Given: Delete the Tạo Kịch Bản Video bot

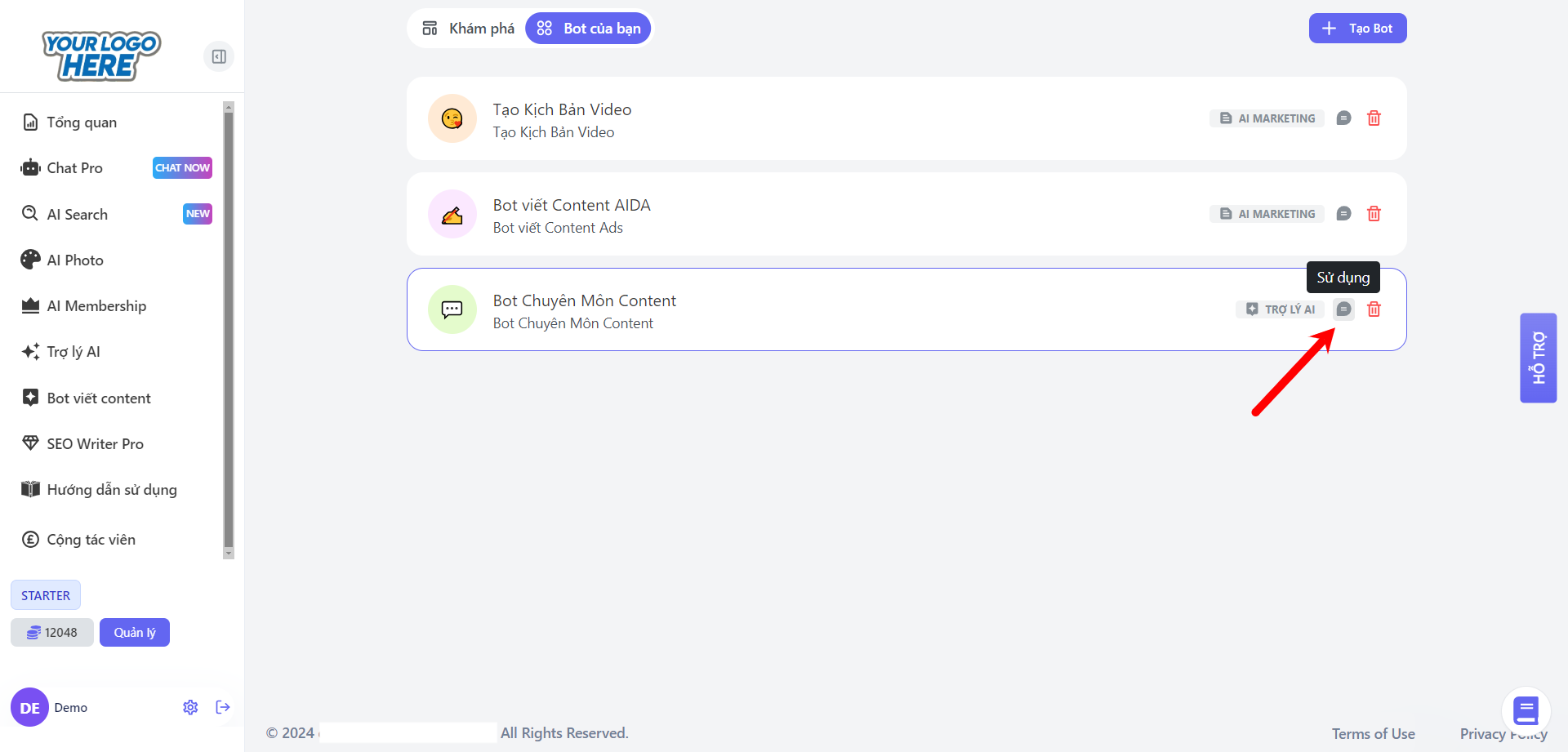Looking at the screenshot, I should (1374, 118).
